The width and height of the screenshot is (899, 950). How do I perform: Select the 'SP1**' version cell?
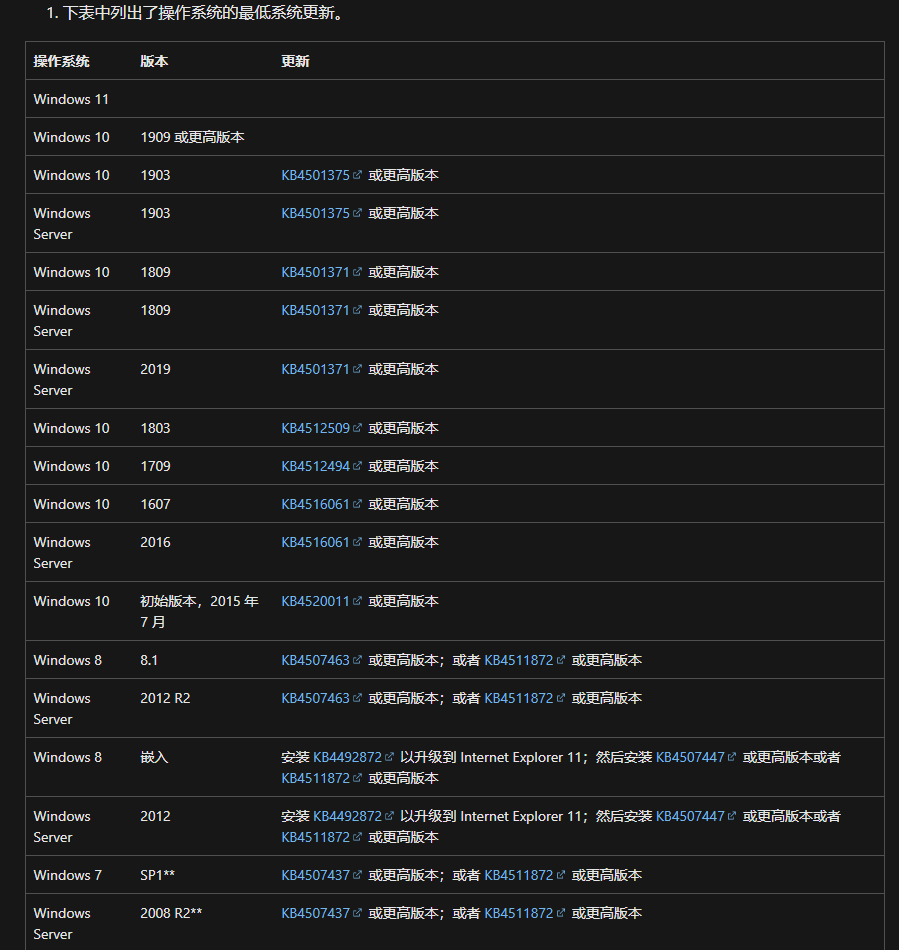pyautogui.click(x=158, y=875)
